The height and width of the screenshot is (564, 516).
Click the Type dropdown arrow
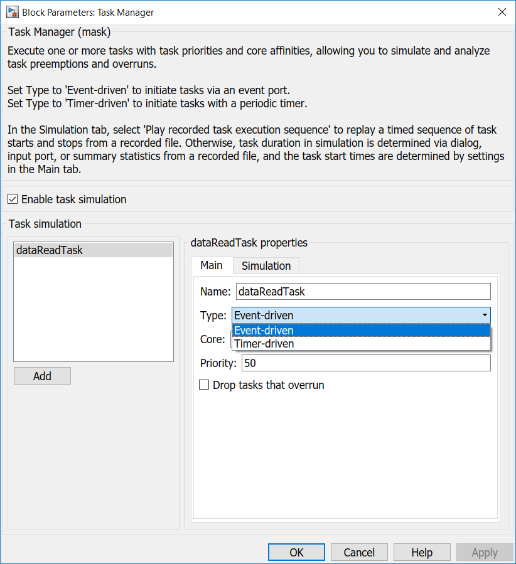[484, 315]
